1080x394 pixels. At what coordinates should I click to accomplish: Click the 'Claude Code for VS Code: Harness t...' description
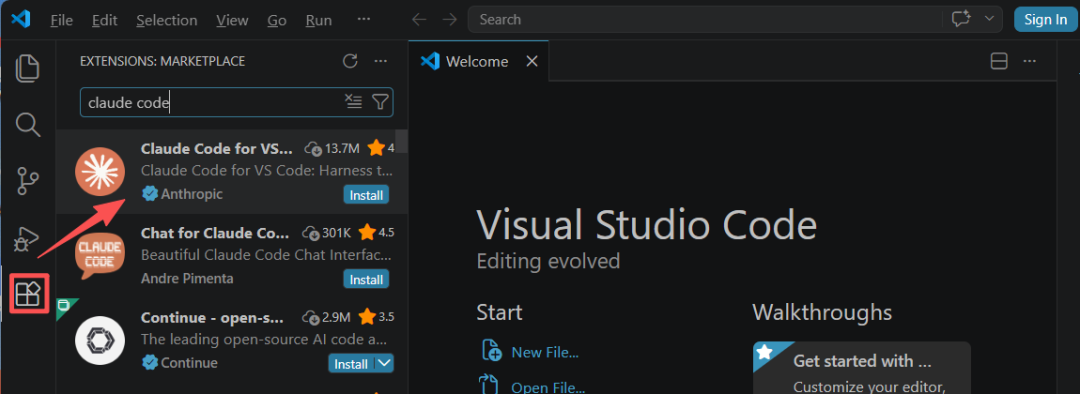coord(267,170)
